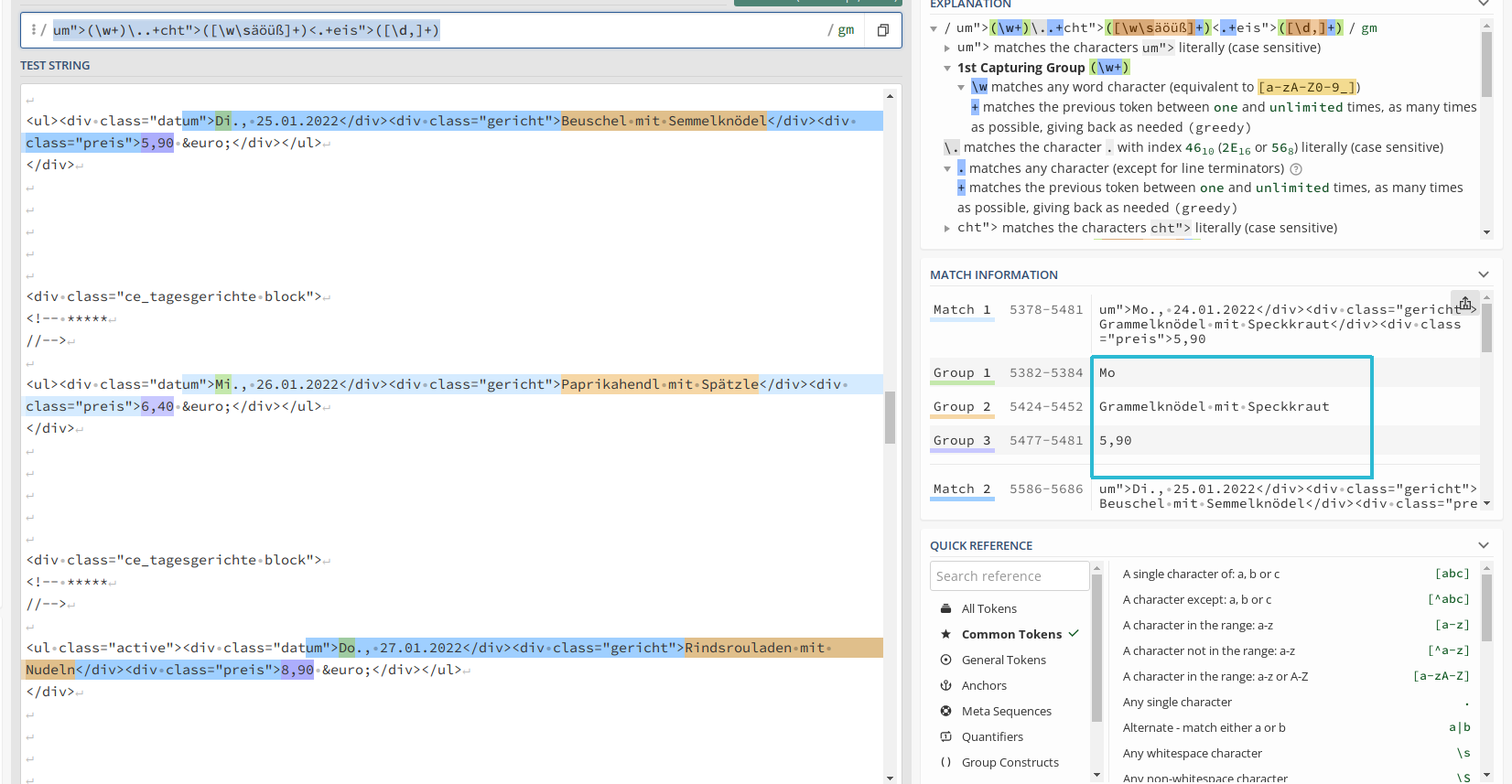Expand the cht"> literal match explanation

[947, 228]
